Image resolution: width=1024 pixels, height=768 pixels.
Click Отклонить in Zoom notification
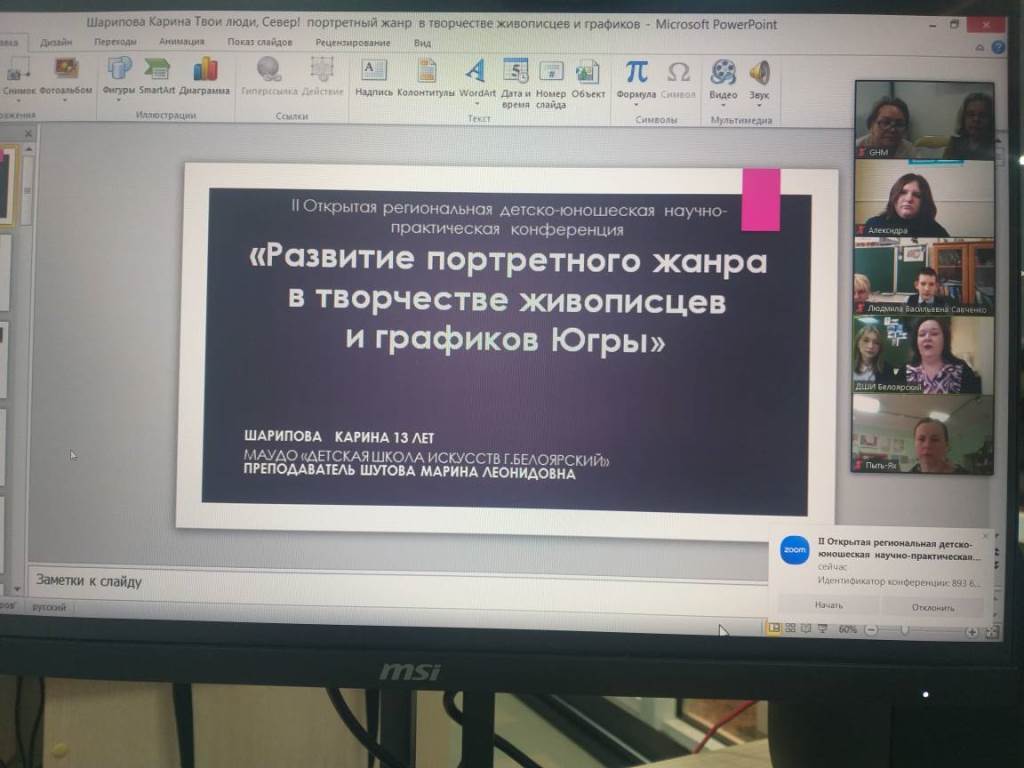coord(932,606)
